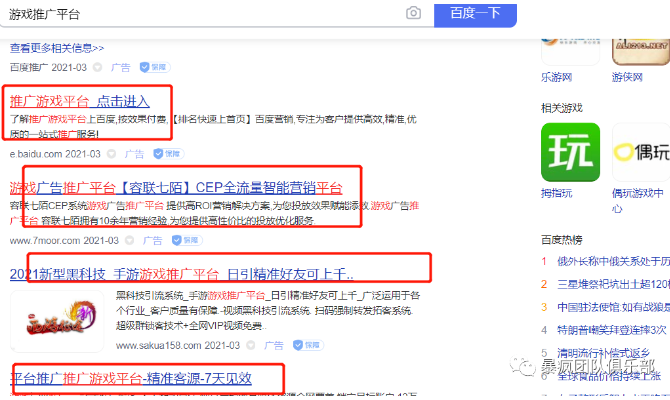
Task: Open result 推广游戏平台_点击进入
Action: 80,102
